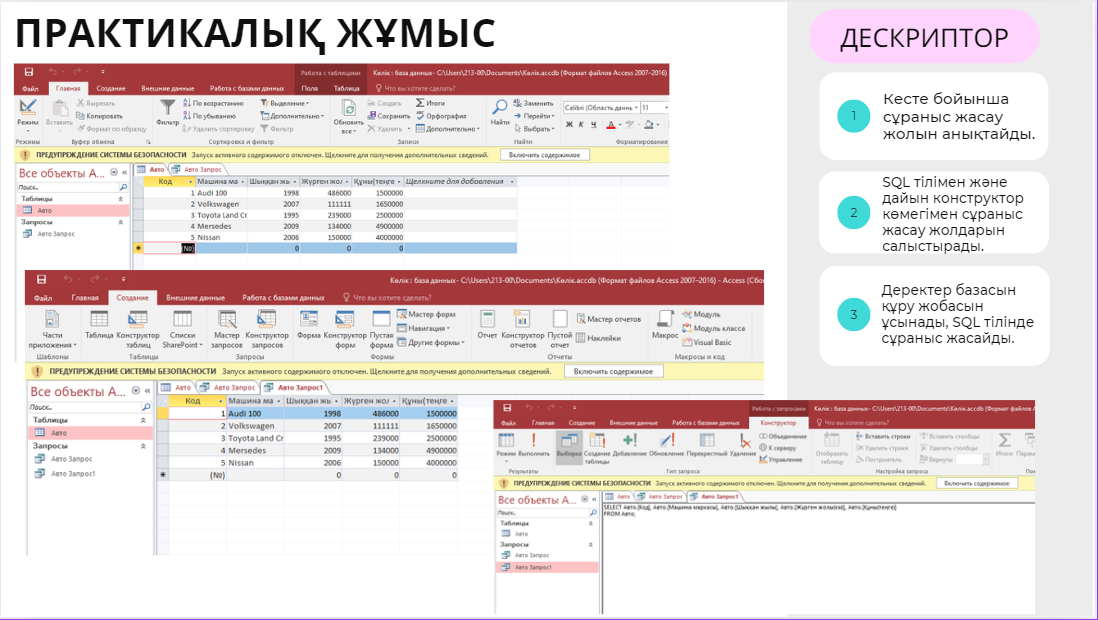This screenshot has height=620, width=1098.
Task: Click Итоги sigma icon in Конструктор-ribbon window
Action: [x=1004, y=440]
